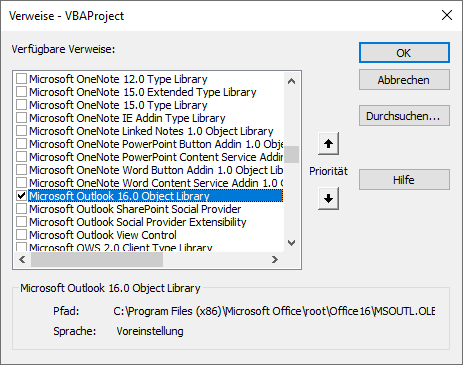The height and width of the screenshot is (365, 463).
Task: Check OneNote Word Content Service Addin
Action: [22, 183]
